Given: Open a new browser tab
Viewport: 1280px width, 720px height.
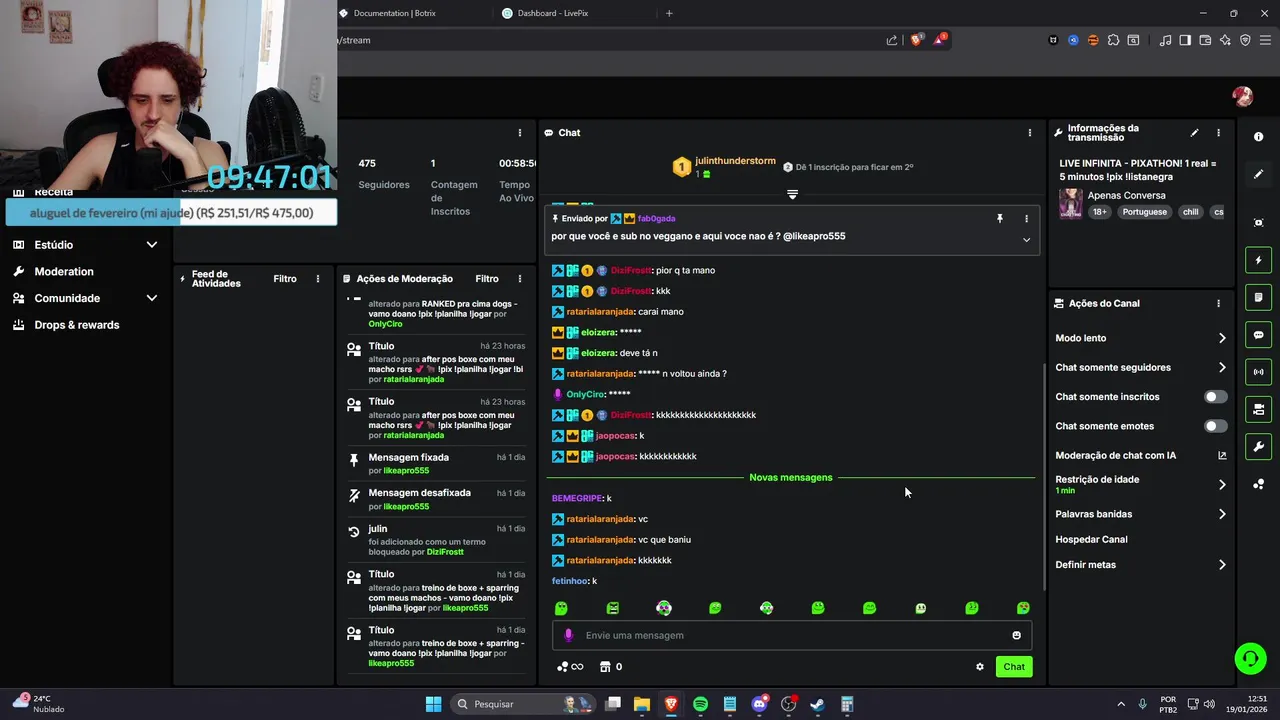Looking at the screenshot, I should [669, 13].
